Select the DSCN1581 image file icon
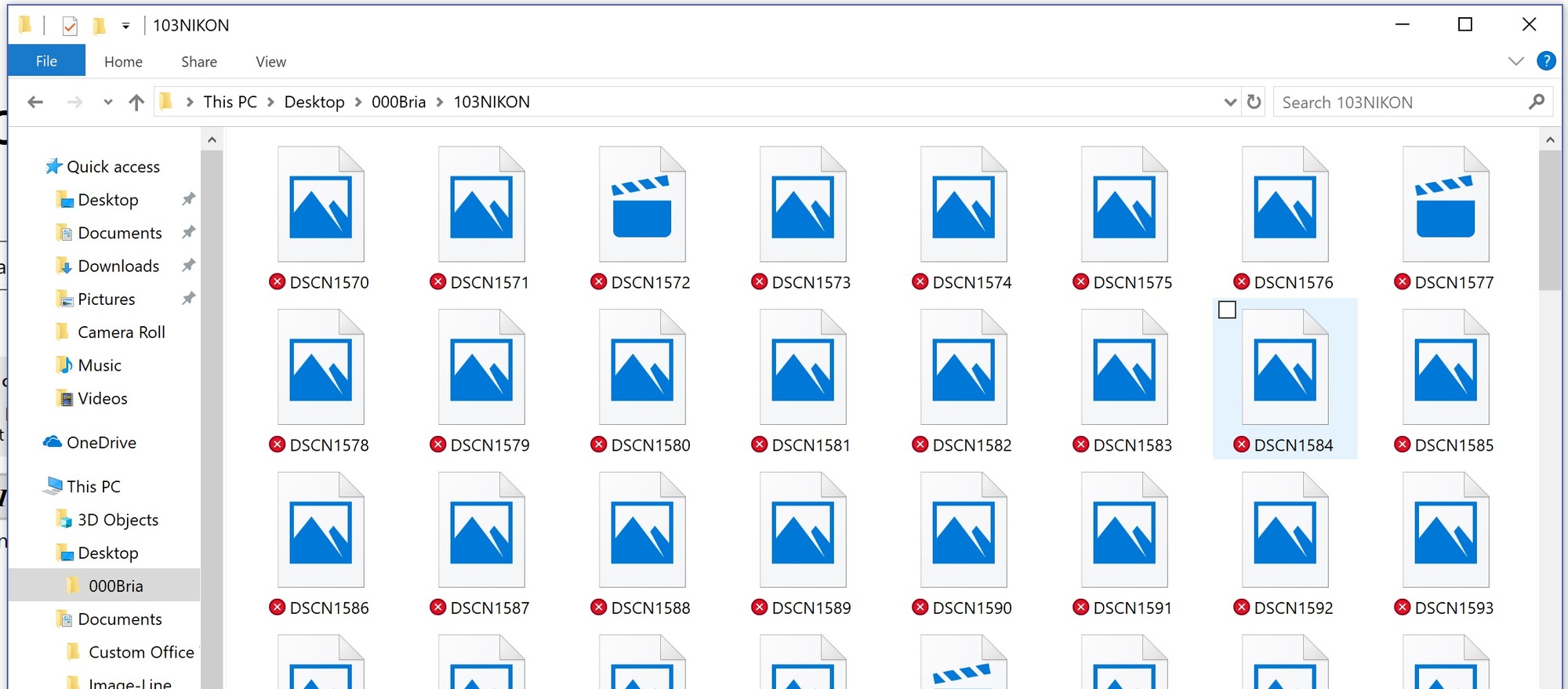This screenshot has height=689, width=1568. click(x=803, y=367)
